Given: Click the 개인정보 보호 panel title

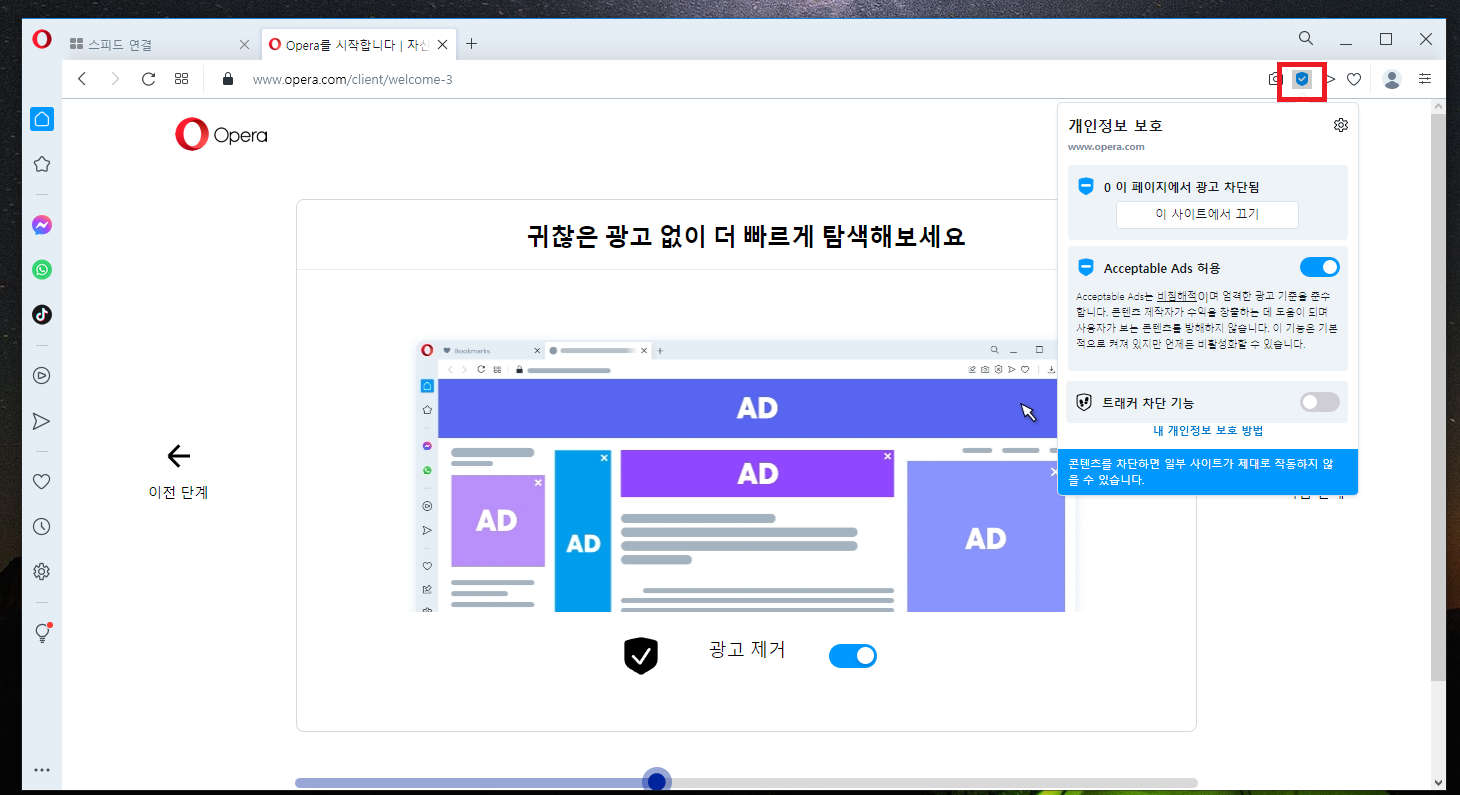Looking at the screenshot, I should coord(1115,126).
